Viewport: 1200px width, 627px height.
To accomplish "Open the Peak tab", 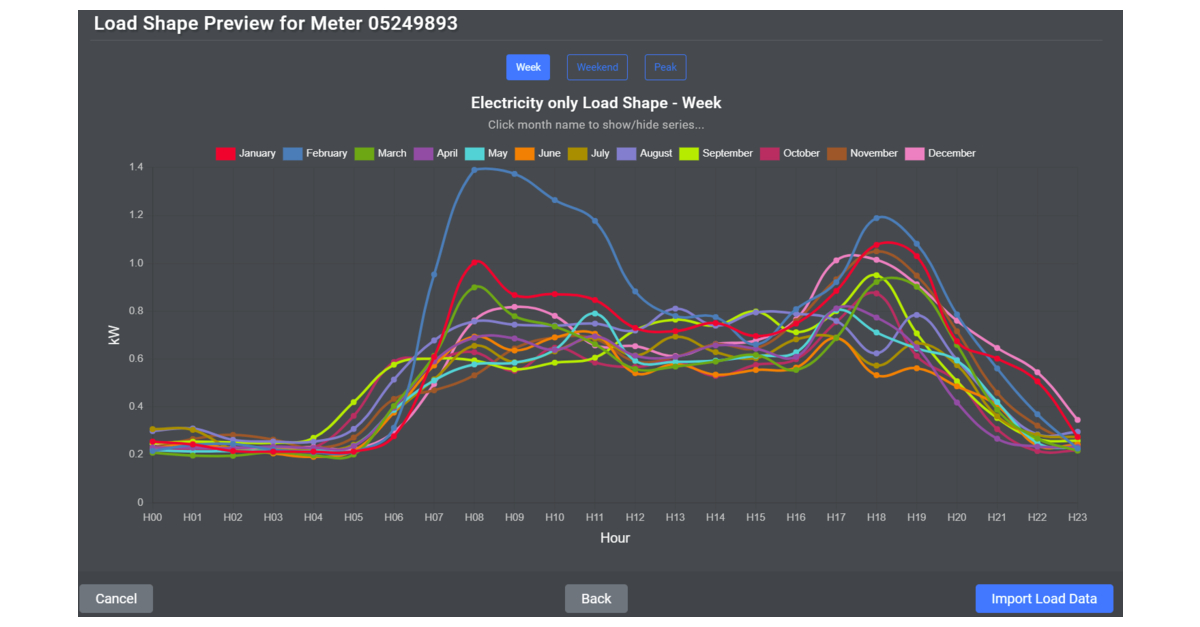I will point(665,67).
